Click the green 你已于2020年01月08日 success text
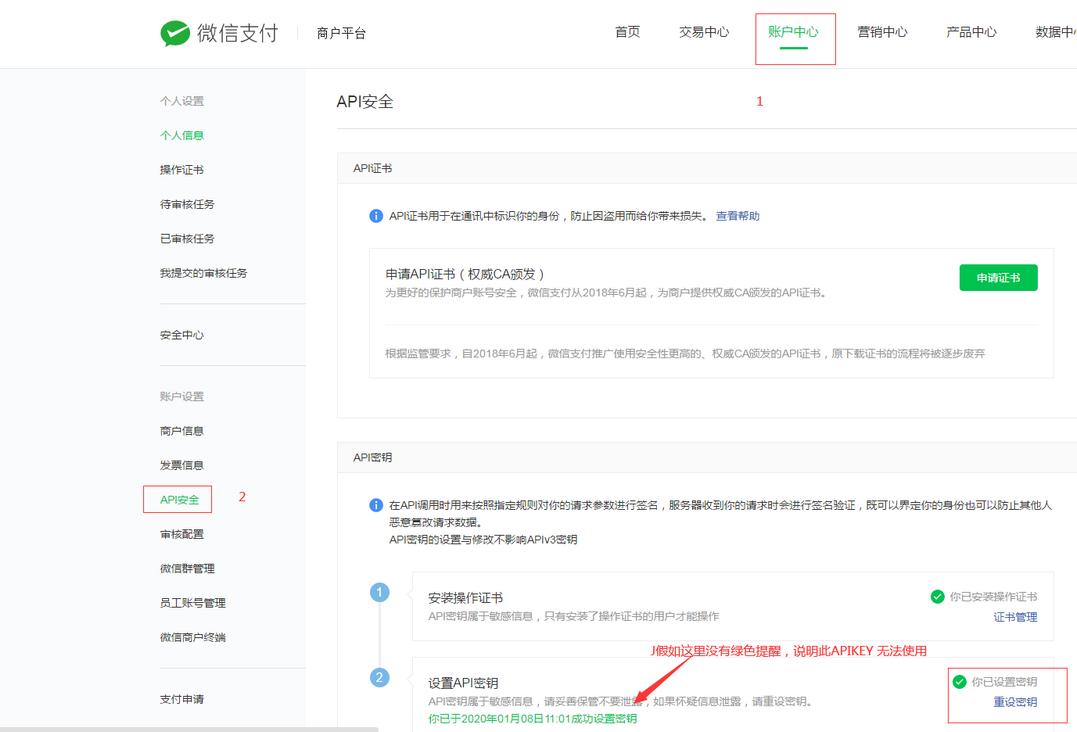This screenshot has width=1077, height=732. click(x=532, y=718)
